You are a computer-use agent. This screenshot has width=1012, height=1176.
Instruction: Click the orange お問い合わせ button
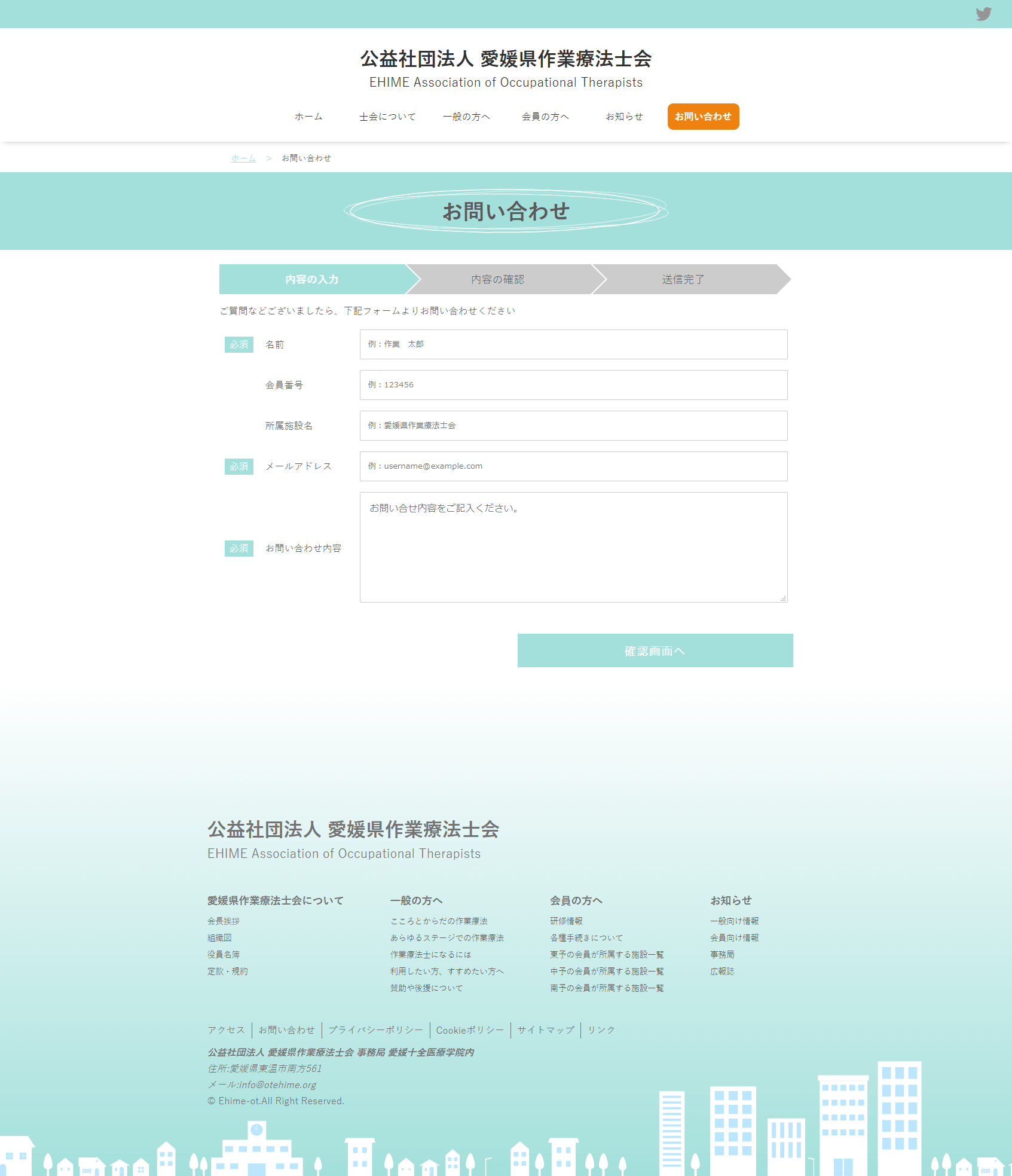pos(703,117)
